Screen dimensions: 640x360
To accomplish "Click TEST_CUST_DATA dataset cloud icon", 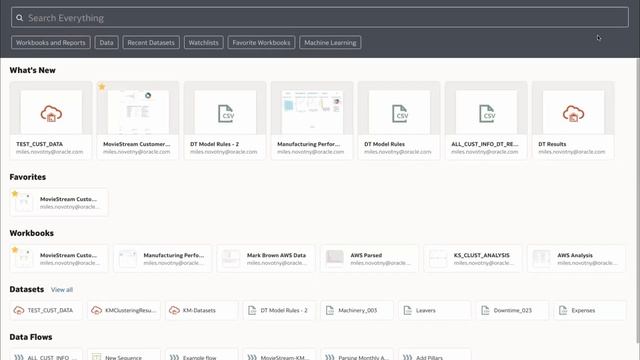I will coord(19,310).
